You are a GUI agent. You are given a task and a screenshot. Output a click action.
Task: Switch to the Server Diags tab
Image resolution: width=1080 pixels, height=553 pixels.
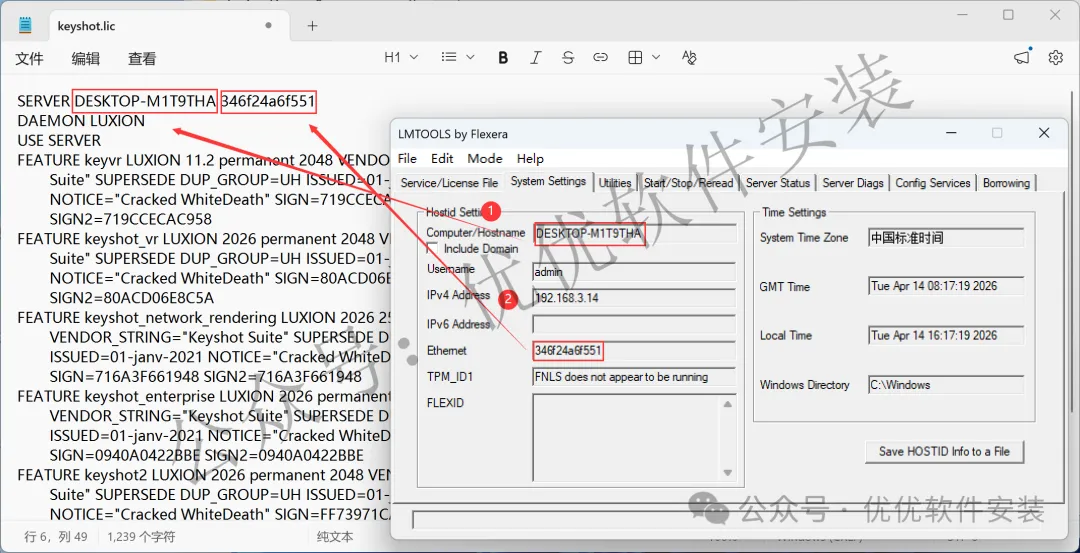coord(853,183)
